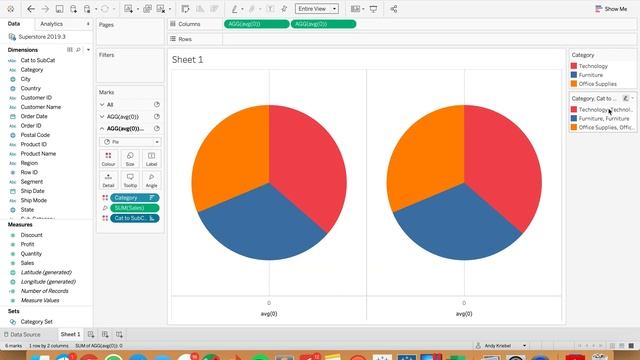Click the legend highlight icon in Category, Cat to legend

625,98
